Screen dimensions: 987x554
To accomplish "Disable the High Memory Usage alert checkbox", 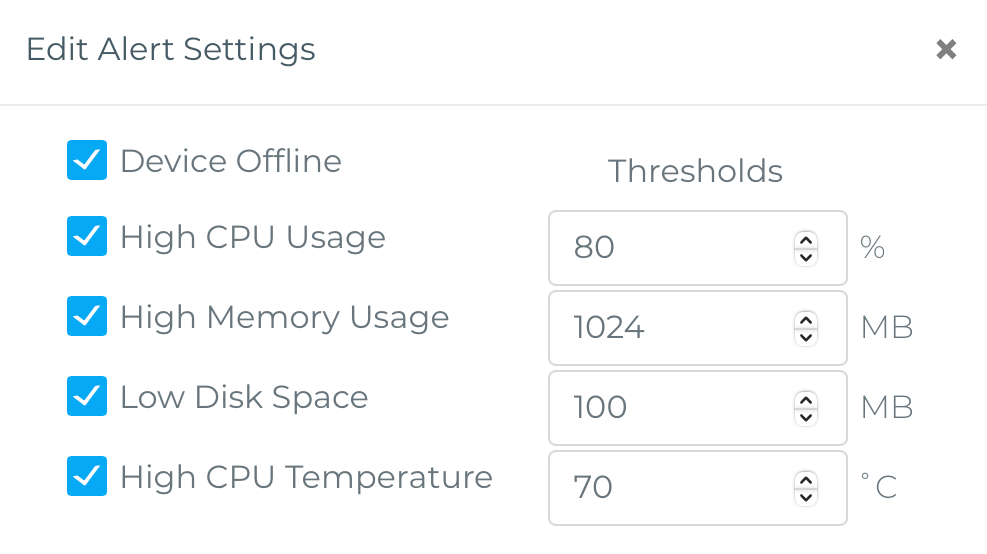I will pyautogui.click(x=87, y=316).
